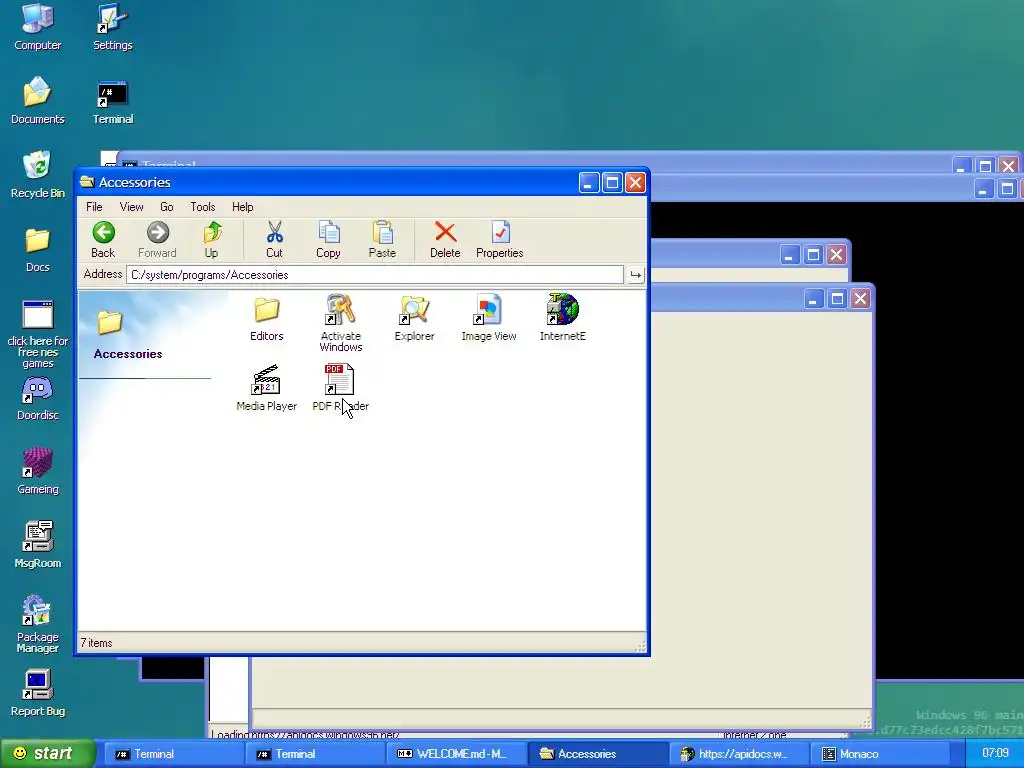The width and height of the screenshot is (1024, 768).
Task: Select the Terminal desktop shortcut
Action: click(x=112, y=102)
